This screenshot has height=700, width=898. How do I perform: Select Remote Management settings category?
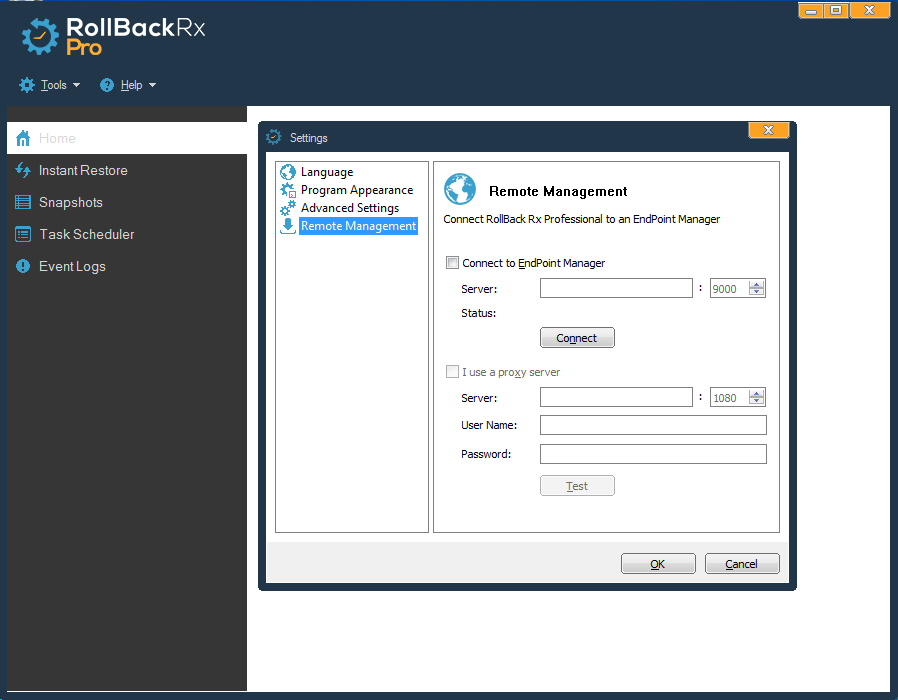[x=359, y=226]
